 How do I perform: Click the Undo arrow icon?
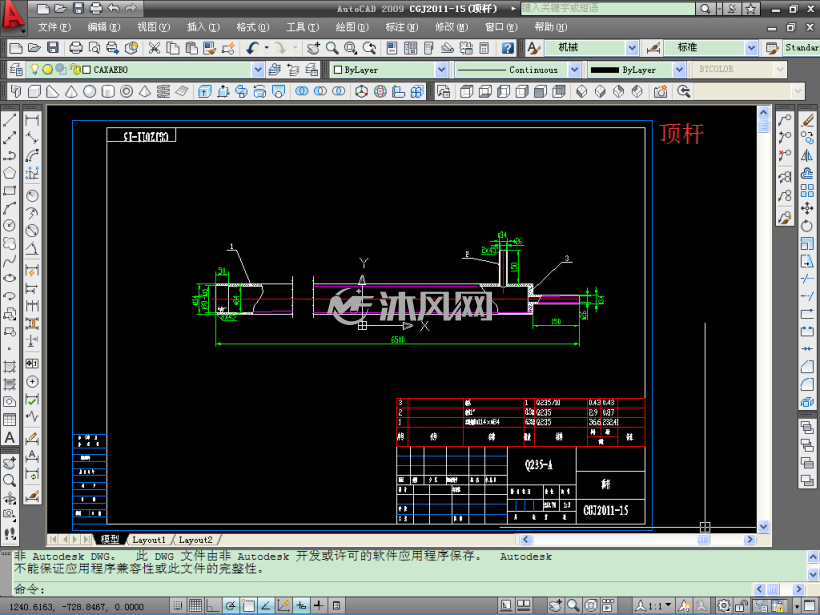click(x=253, y=48)
